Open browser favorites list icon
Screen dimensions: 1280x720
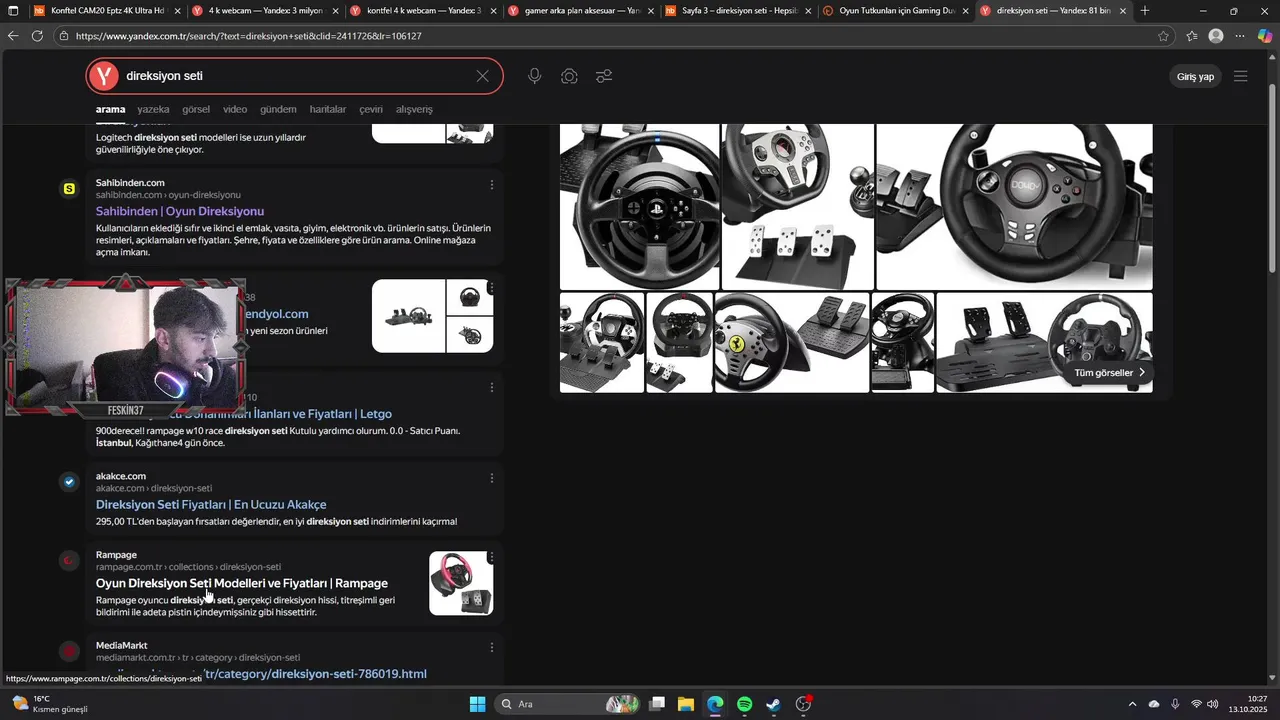[1192, 36]
